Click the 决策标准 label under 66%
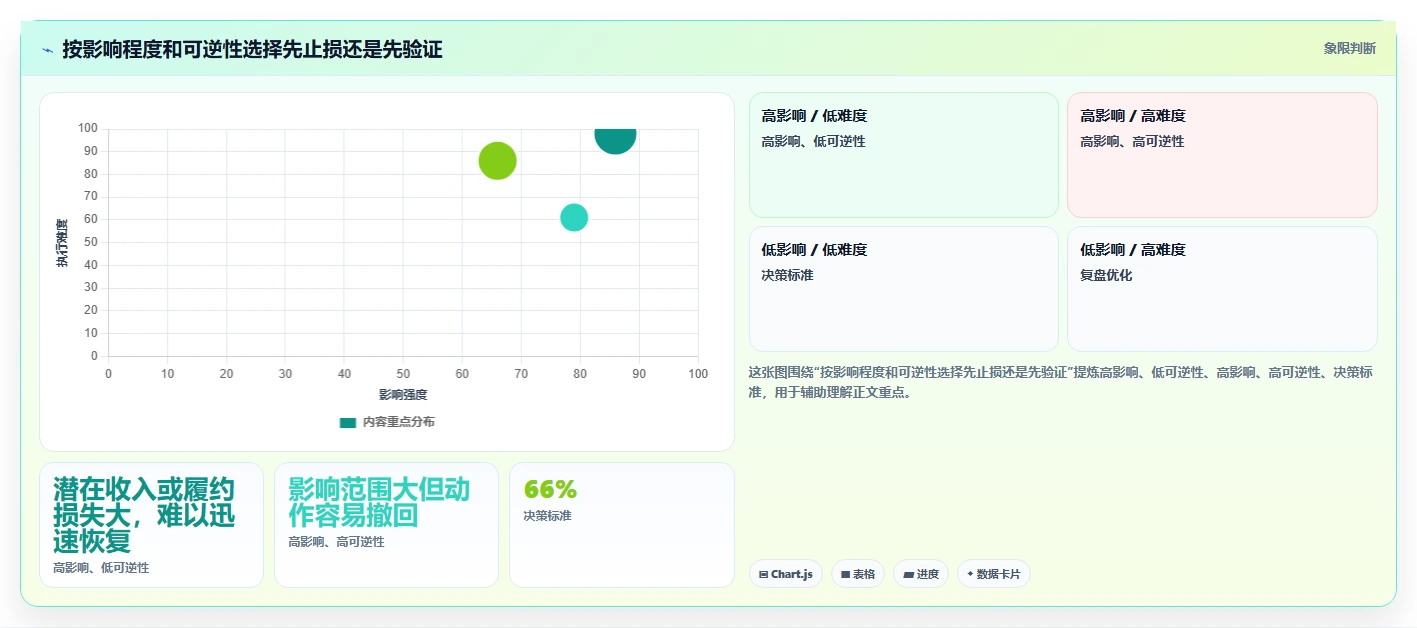This screenshot has height=628, width=1417. [x=547, y=516]
